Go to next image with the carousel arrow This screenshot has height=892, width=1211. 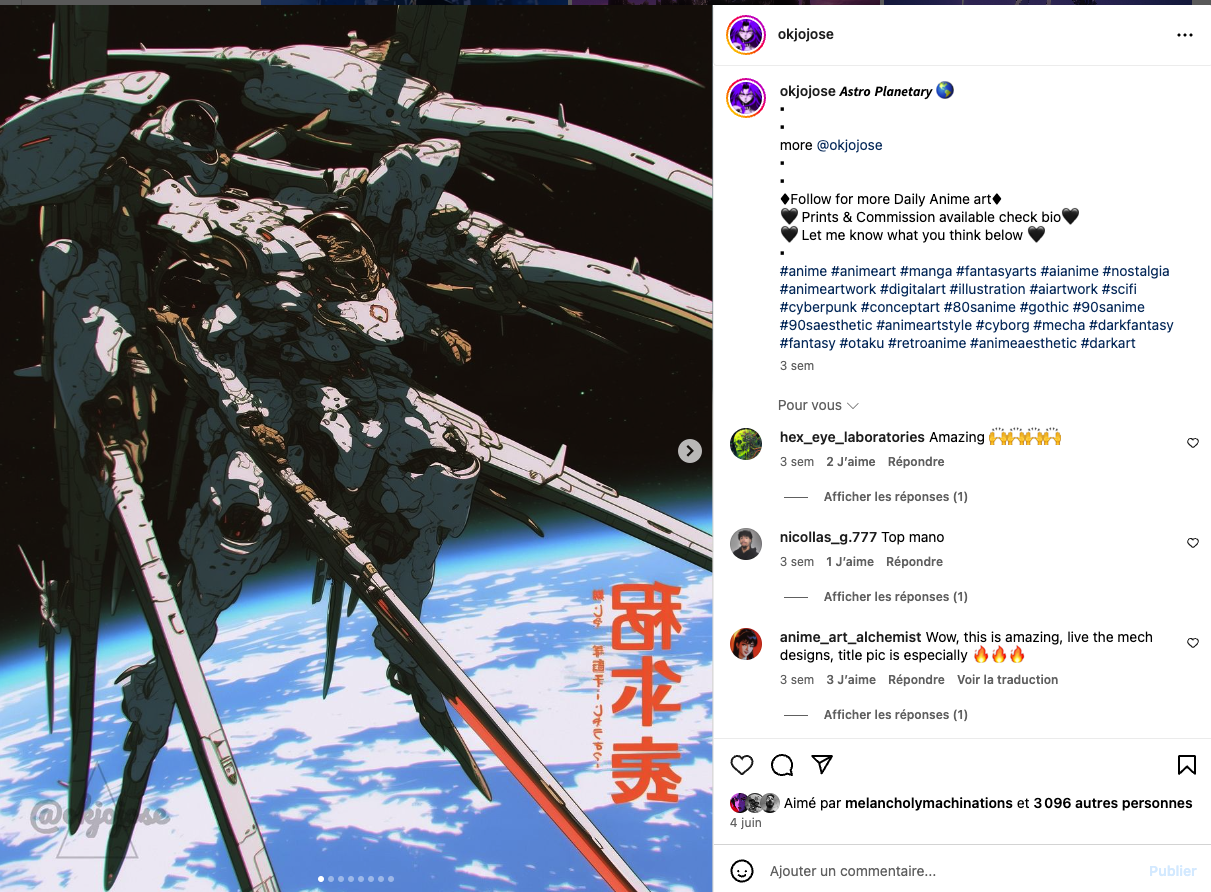click(690, 451)
